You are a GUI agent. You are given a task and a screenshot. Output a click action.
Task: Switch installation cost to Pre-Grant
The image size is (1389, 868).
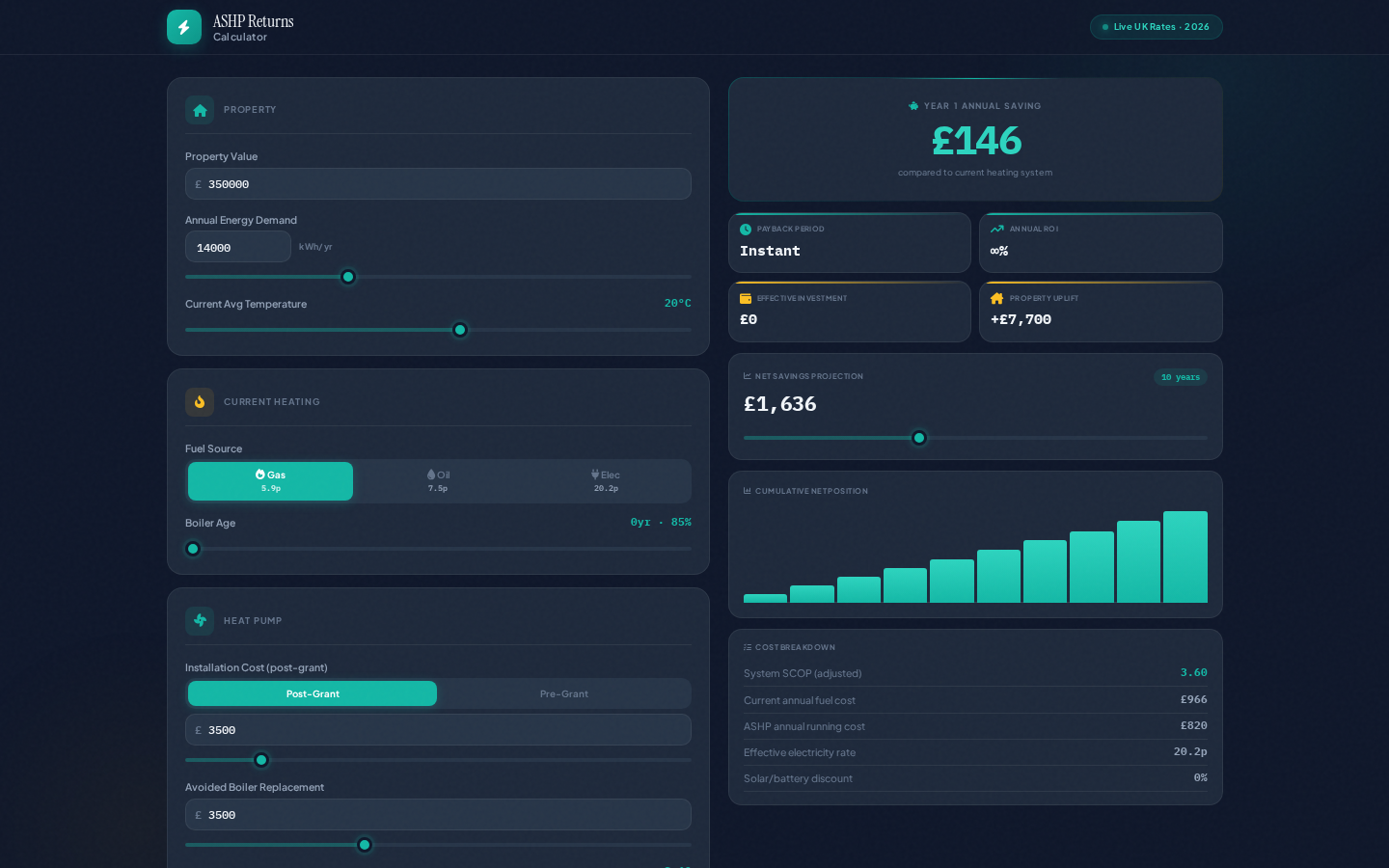[564, 693]
